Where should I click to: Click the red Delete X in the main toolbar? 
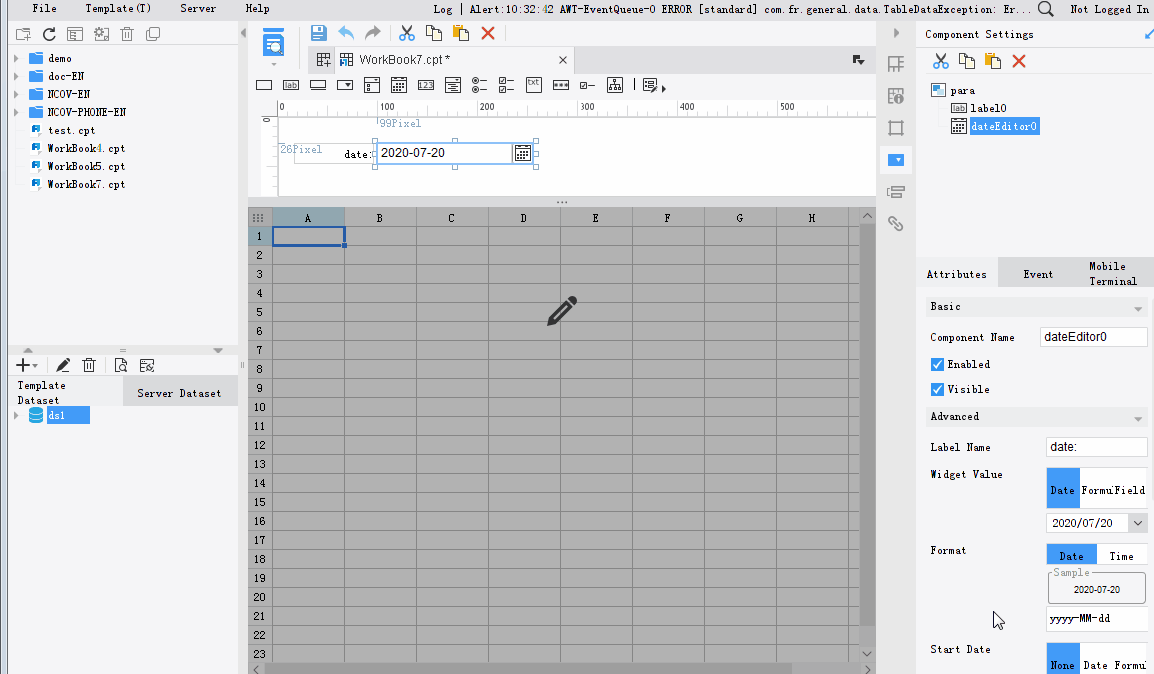point(487,33)
